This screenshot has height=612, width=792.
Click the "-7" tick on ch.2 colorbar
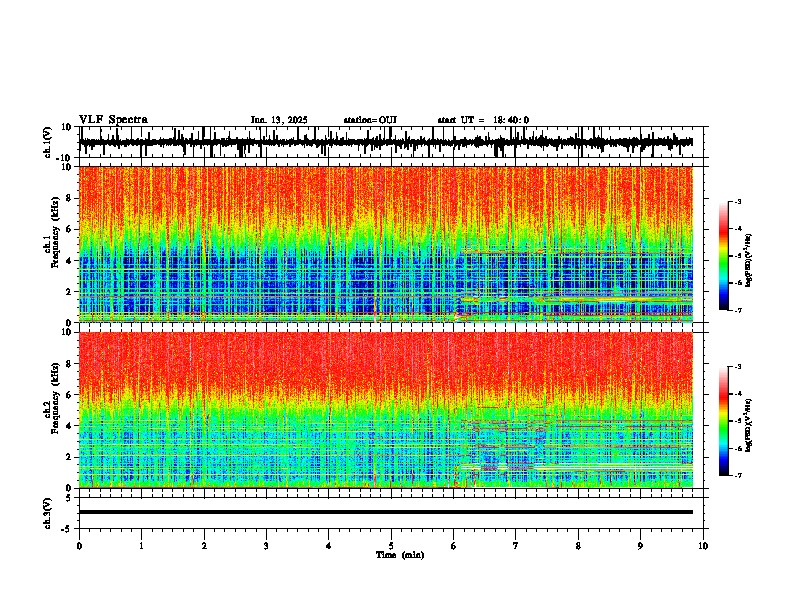pyautogui.click(x=737, y=475)
